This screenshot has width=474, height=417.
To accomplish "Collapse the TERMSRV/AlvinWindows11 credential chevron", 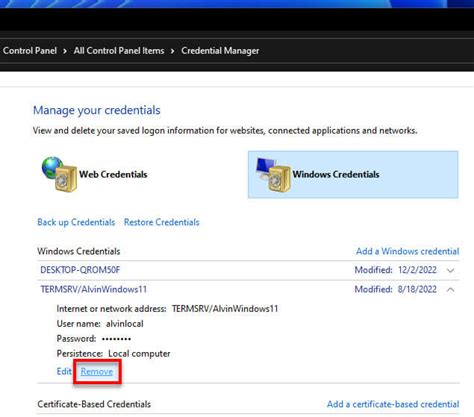I will [x=450, y=290].
